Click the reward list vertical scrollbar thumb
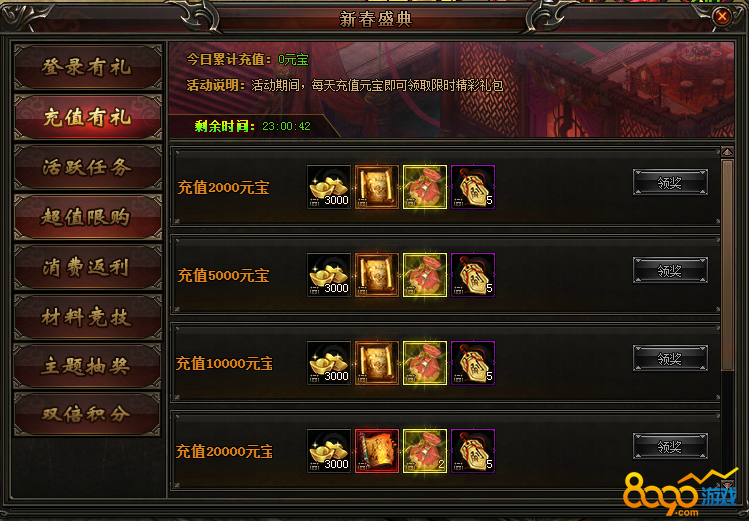 [x=727, y=265]
